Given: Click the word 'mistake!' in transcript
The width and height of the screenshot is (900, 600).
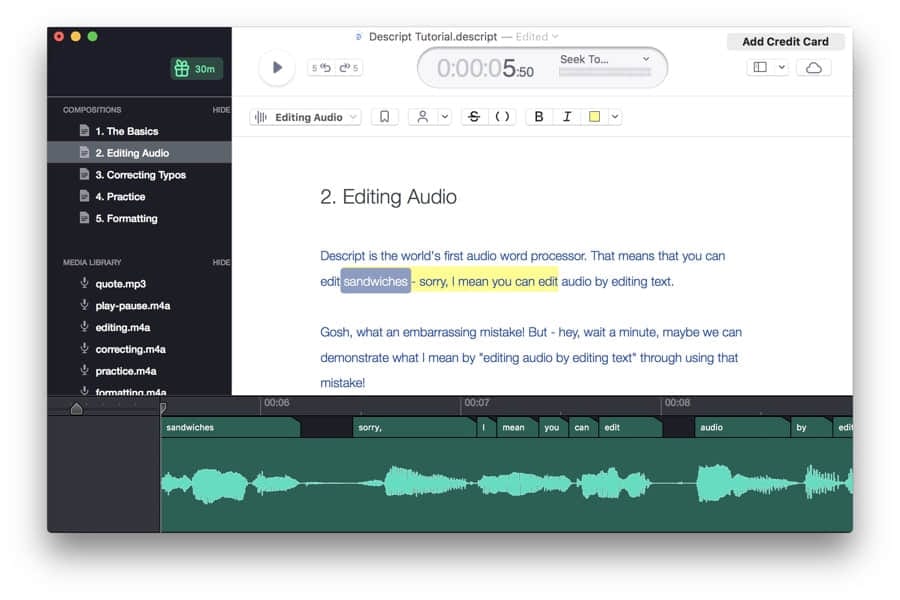Looking at the screenshot, I should coord(343,383).
